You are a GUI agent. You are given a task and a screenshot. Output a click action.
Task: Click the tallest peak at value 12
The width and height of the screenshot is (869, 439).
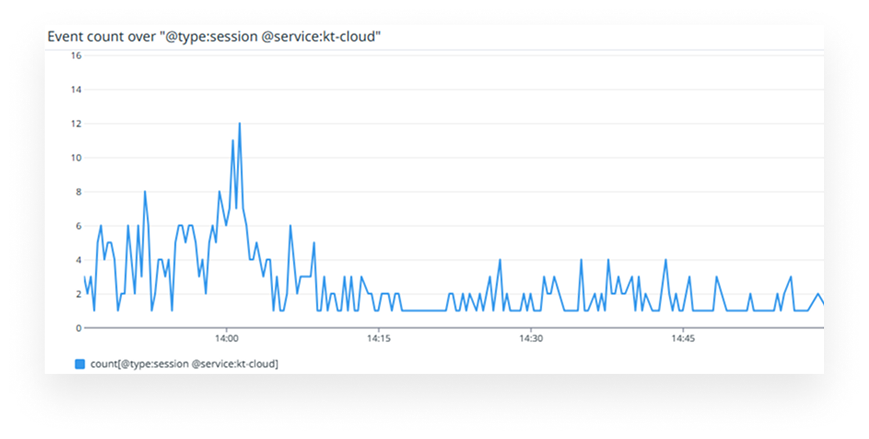pyautogui.click(x=240, y=124)
